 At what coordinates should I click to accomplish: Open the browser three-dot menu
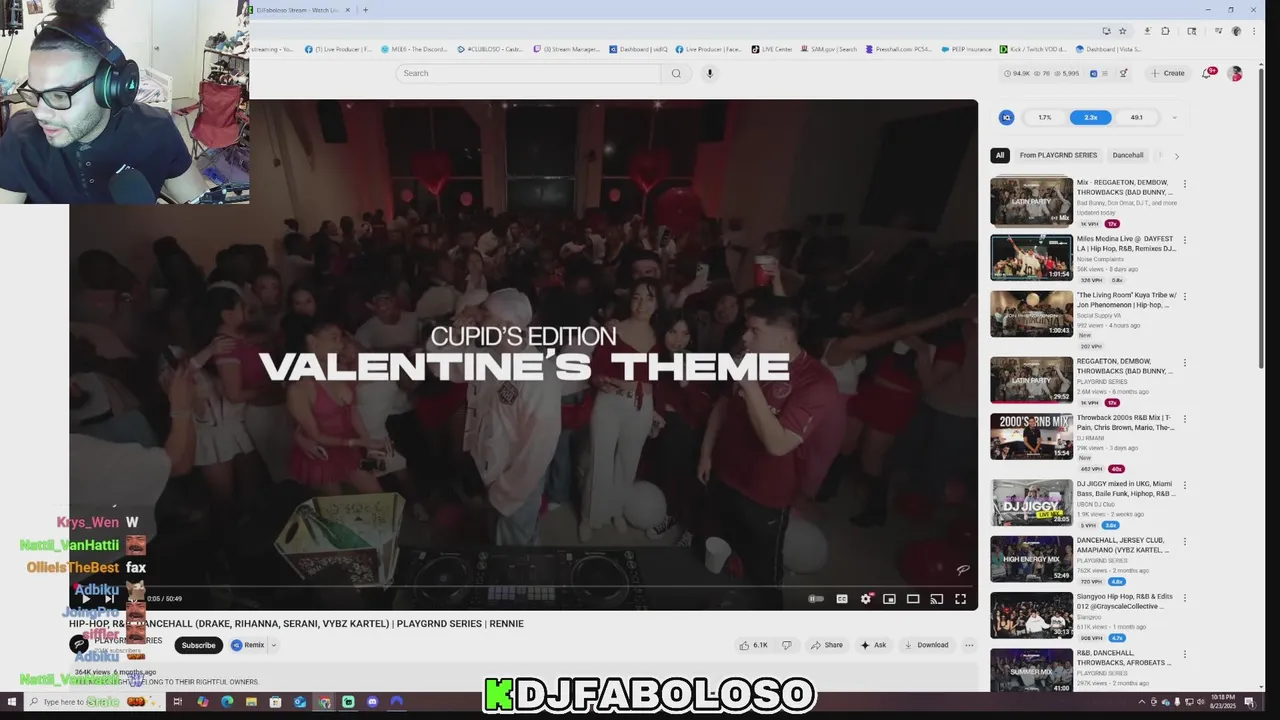click(x=1253, y=31)
